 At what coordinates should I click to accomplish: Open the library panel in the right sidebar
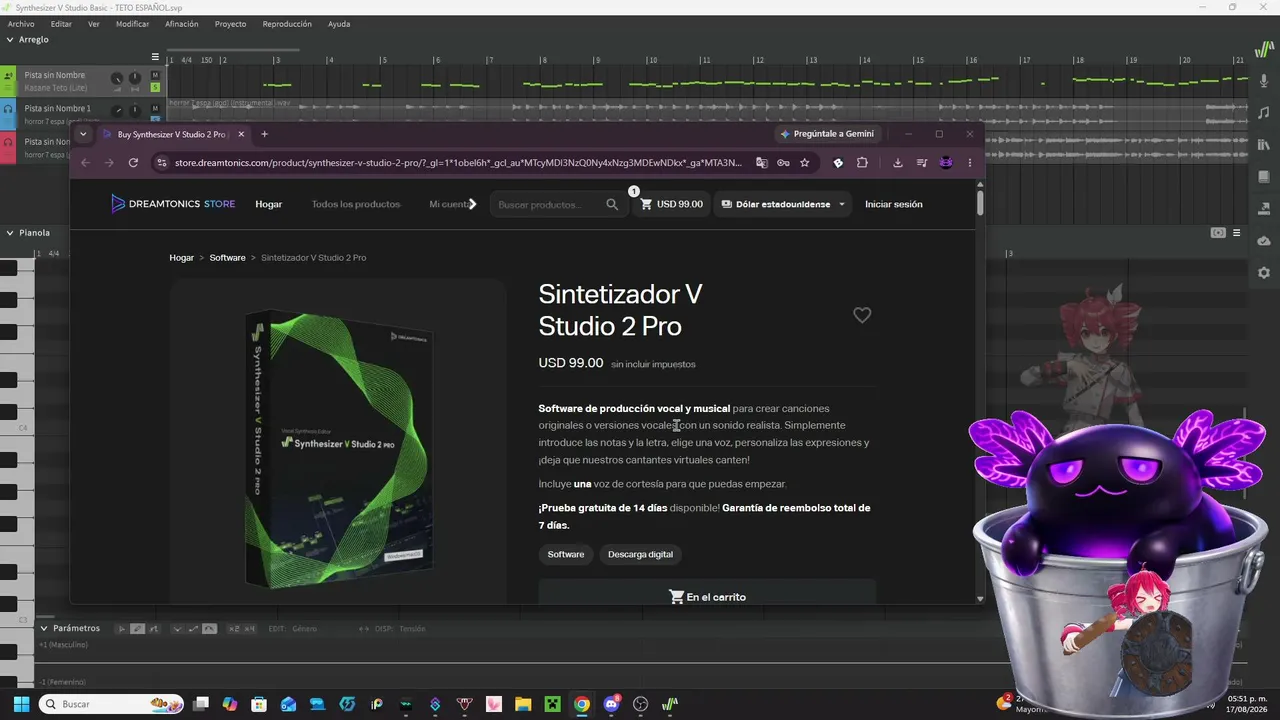[x=1264, y=145]
